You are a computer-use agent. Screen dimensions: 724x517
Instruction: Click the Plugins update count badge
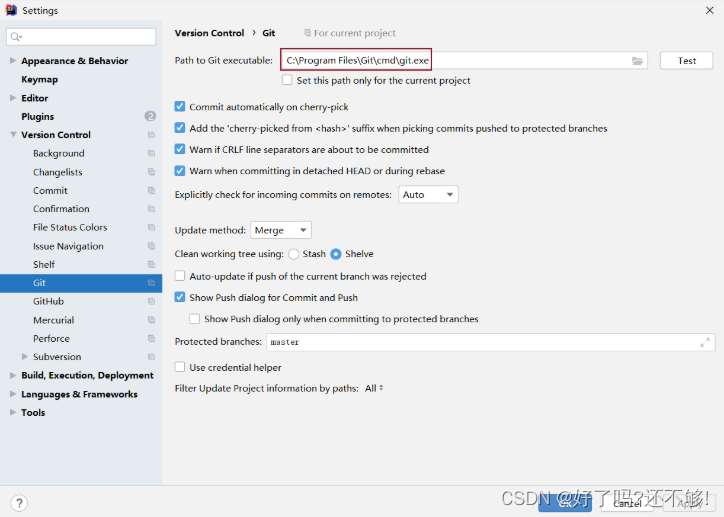(150, 116)
